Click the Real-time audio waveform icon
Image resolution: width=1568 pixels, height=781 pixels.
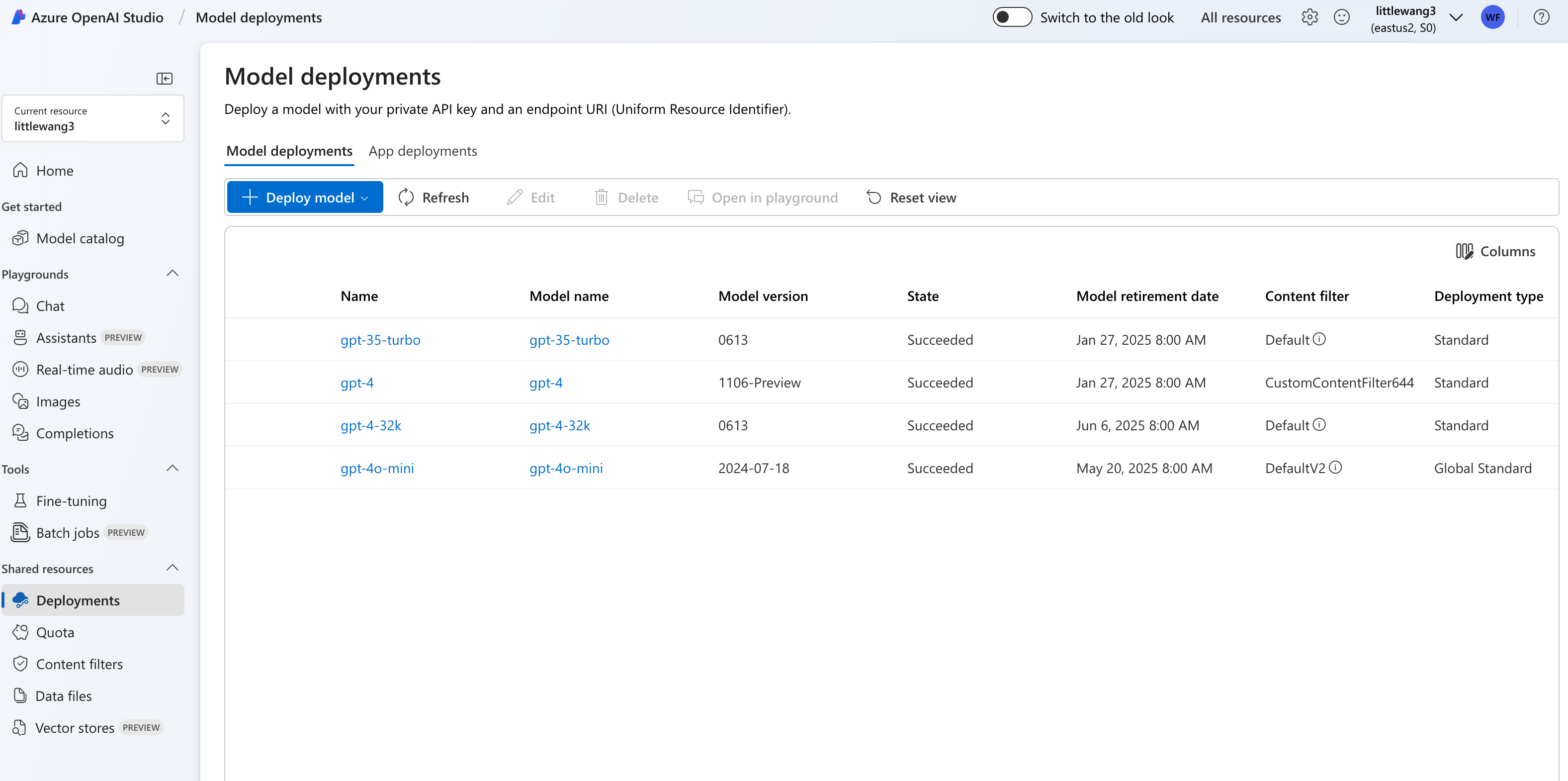click(20, 369)
